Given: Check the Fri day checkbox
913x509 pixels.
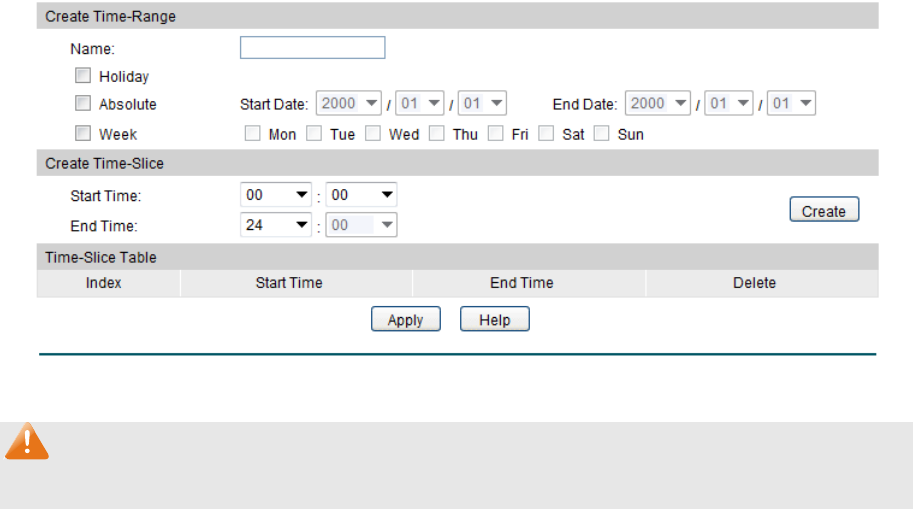Looking at the screenshot, I should pyautogui.click(x=496, y=133).
